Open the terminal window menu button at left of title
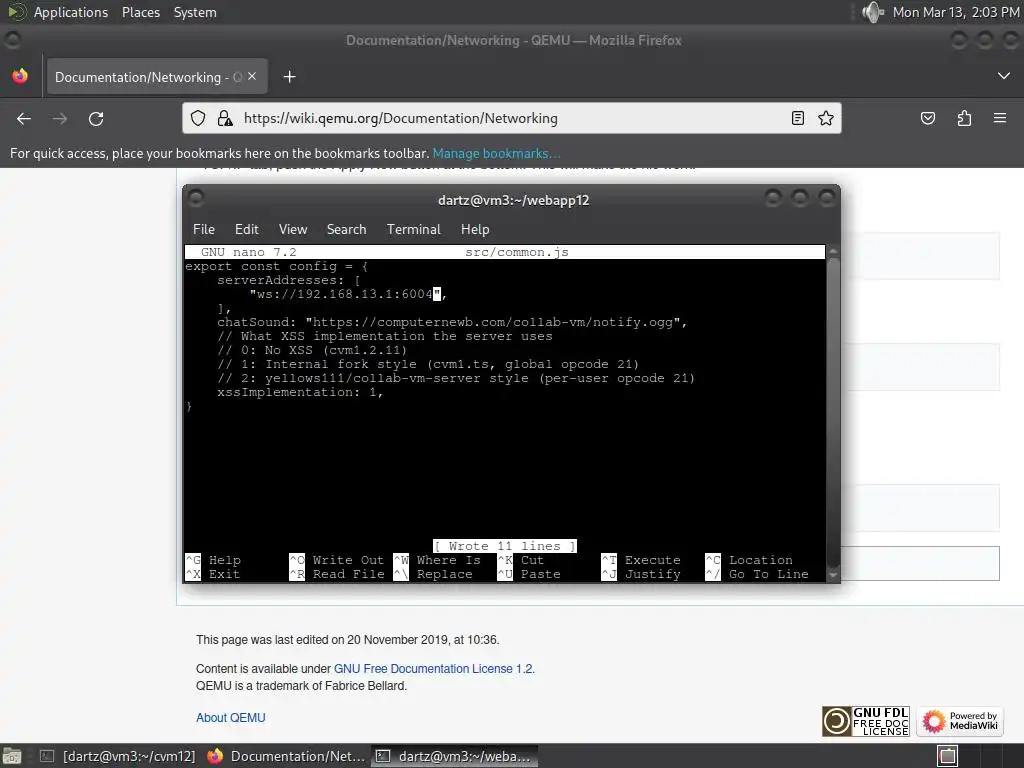The height and width of the screenshot is (768, 1024). pyautogui.click(x=195, y=197)
